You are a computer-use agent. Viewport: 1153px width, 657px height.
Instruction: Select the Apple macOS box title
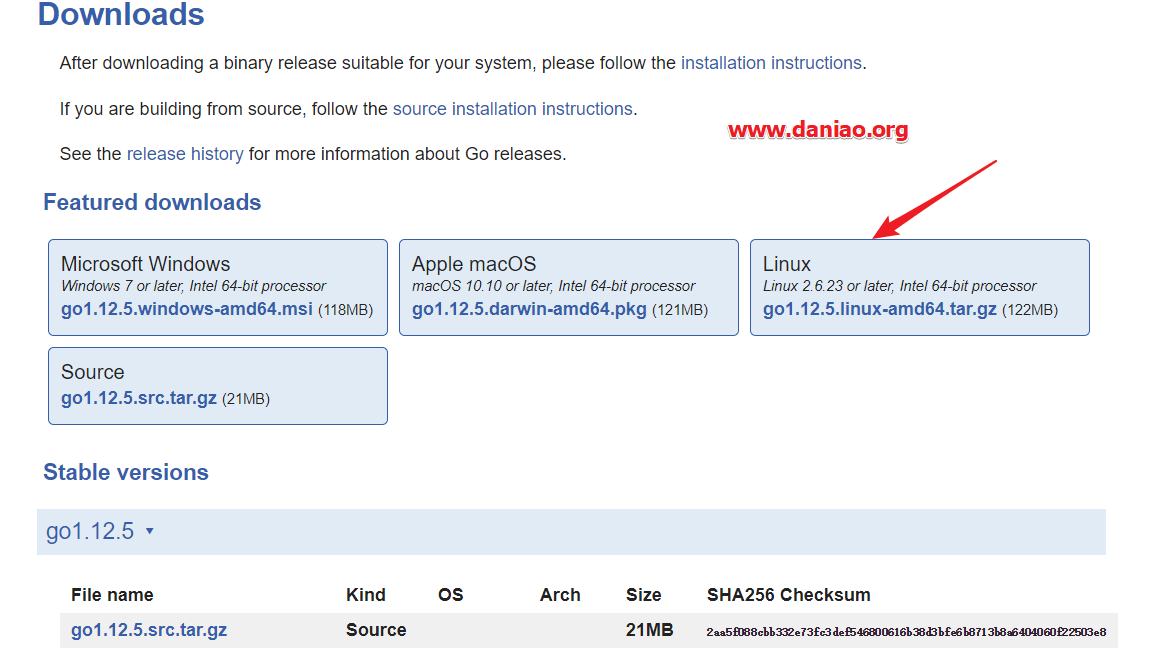tap(474, 264)
